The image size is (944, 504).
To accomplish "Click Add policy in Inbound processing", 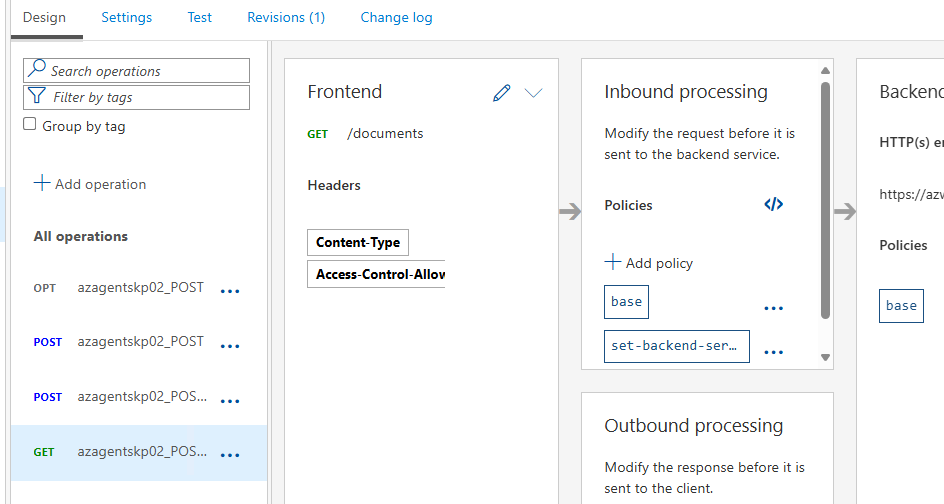I will tap(649, 263).
